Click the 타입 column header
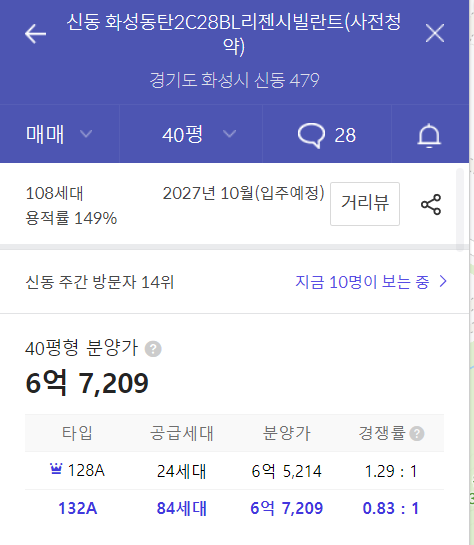 pyautogui.click(x=77, y=433)
